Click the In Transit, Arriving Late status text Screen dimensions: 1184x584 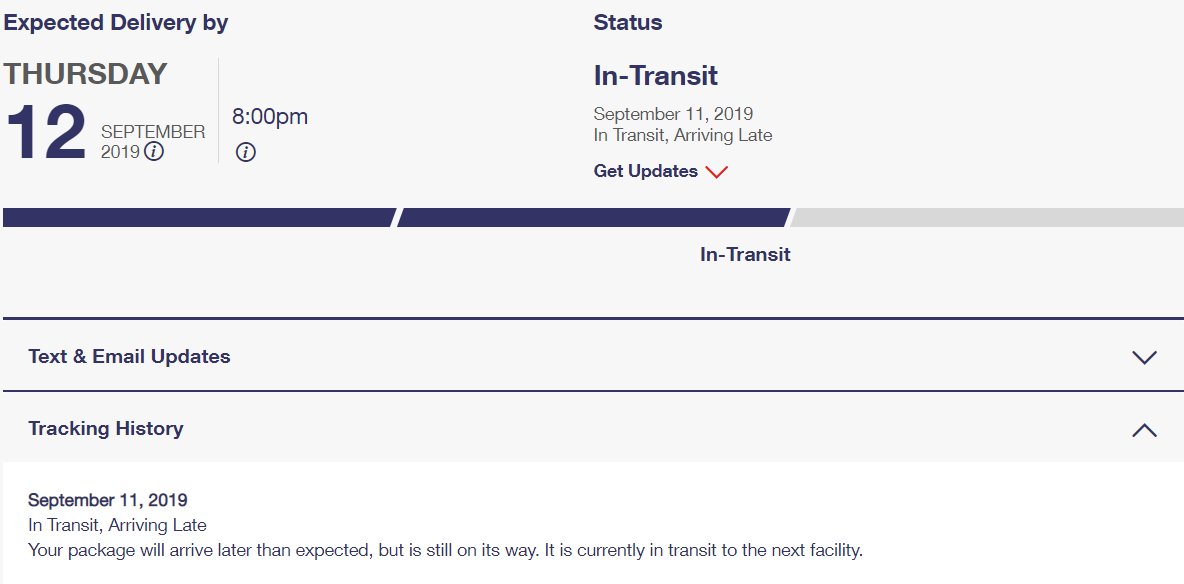[x=683, y=135]
